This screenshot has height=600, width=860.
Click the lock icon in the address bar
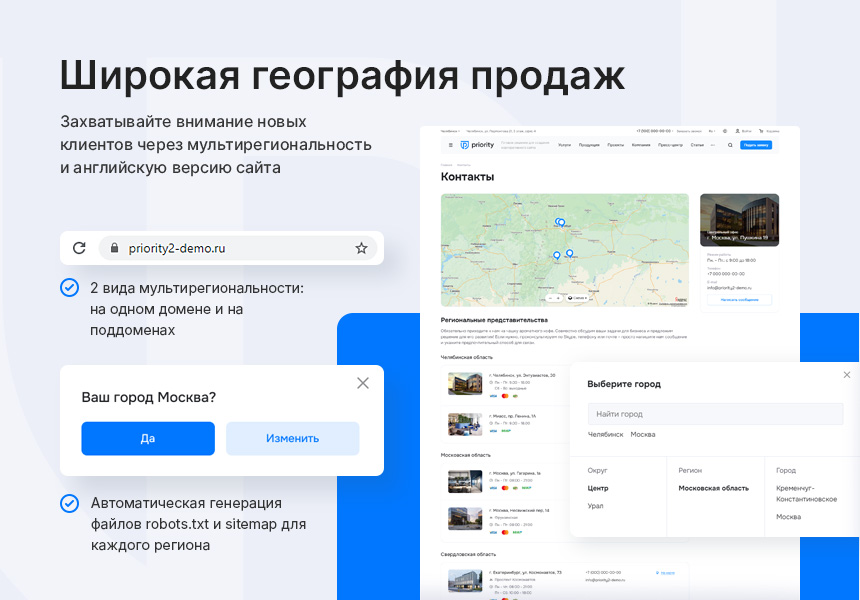tap(113, 247)
